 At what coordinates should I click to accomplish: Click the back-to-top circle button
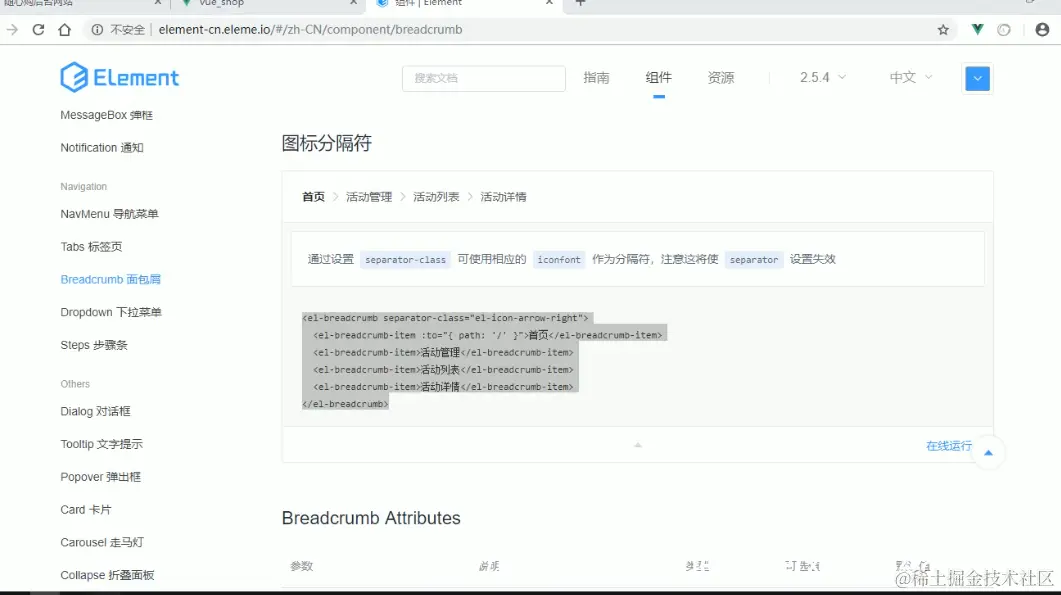[988, 452]
